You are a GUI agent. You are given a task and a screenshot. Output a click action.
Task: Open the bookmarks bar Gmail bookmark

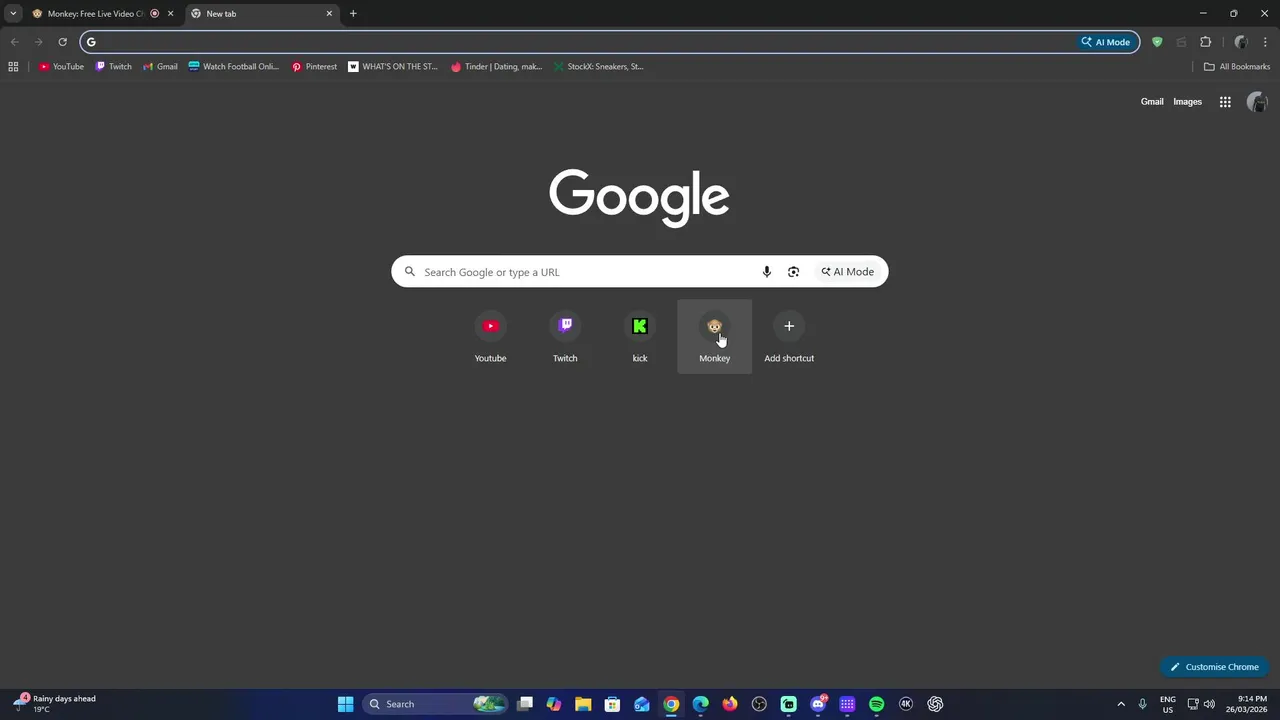point(160,67)
